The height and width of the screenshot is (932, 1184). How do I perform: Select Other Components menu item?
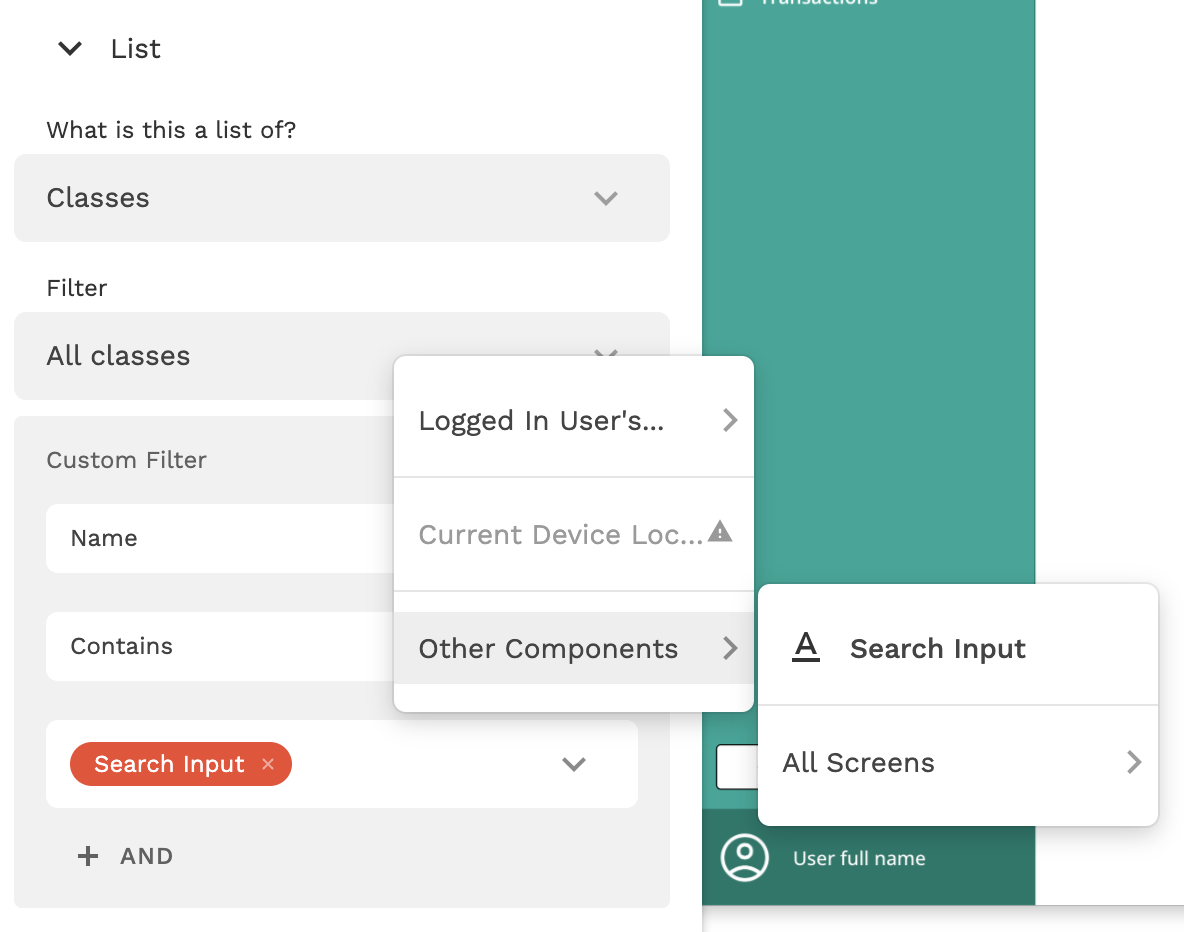(x=548, y=649)
